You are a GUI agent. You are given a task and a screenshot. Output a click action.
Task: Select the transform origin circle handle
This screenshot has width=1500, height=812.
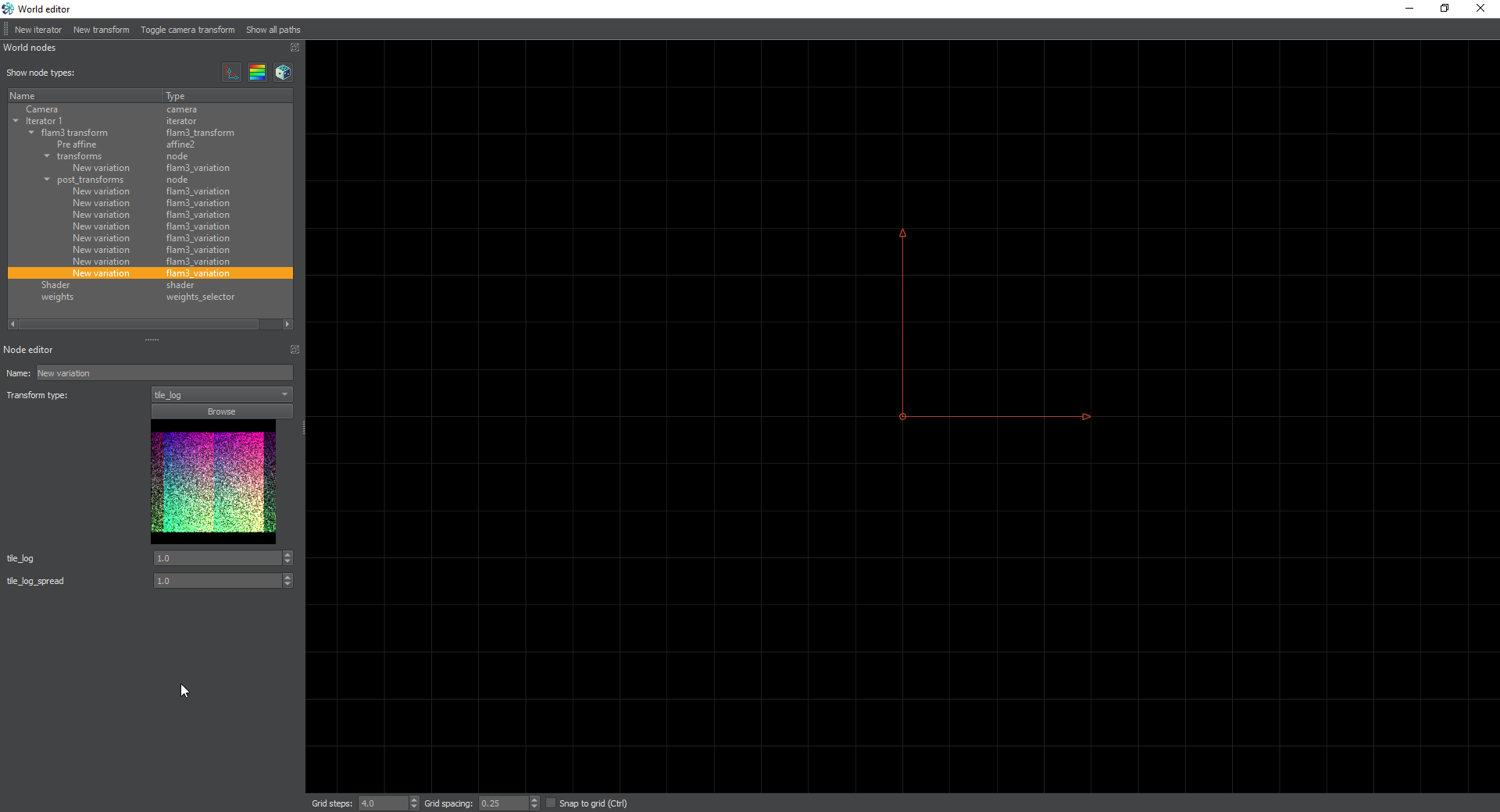tap(902, 417)
